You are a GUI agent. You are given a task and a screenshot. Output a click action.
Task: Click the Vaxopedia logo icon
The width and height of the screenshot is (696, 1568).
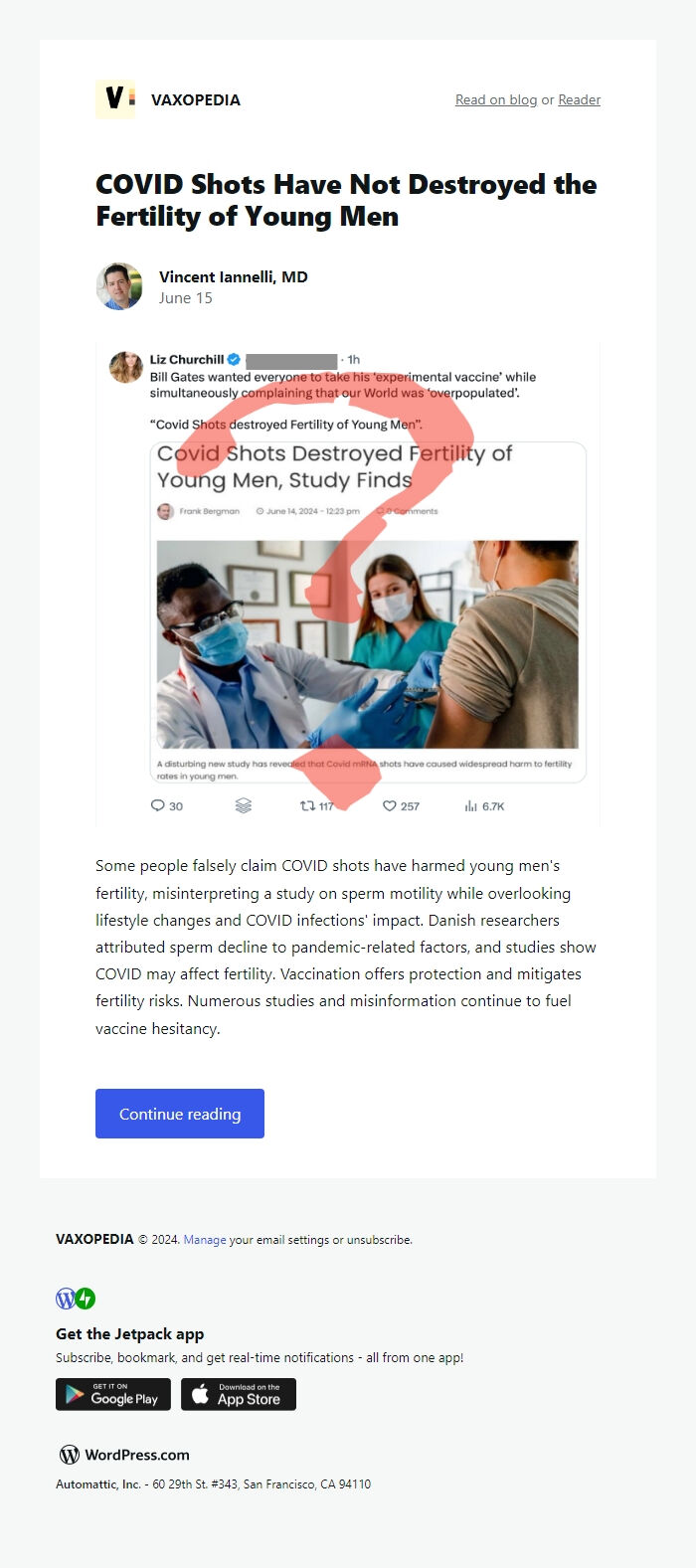[115, 99]
